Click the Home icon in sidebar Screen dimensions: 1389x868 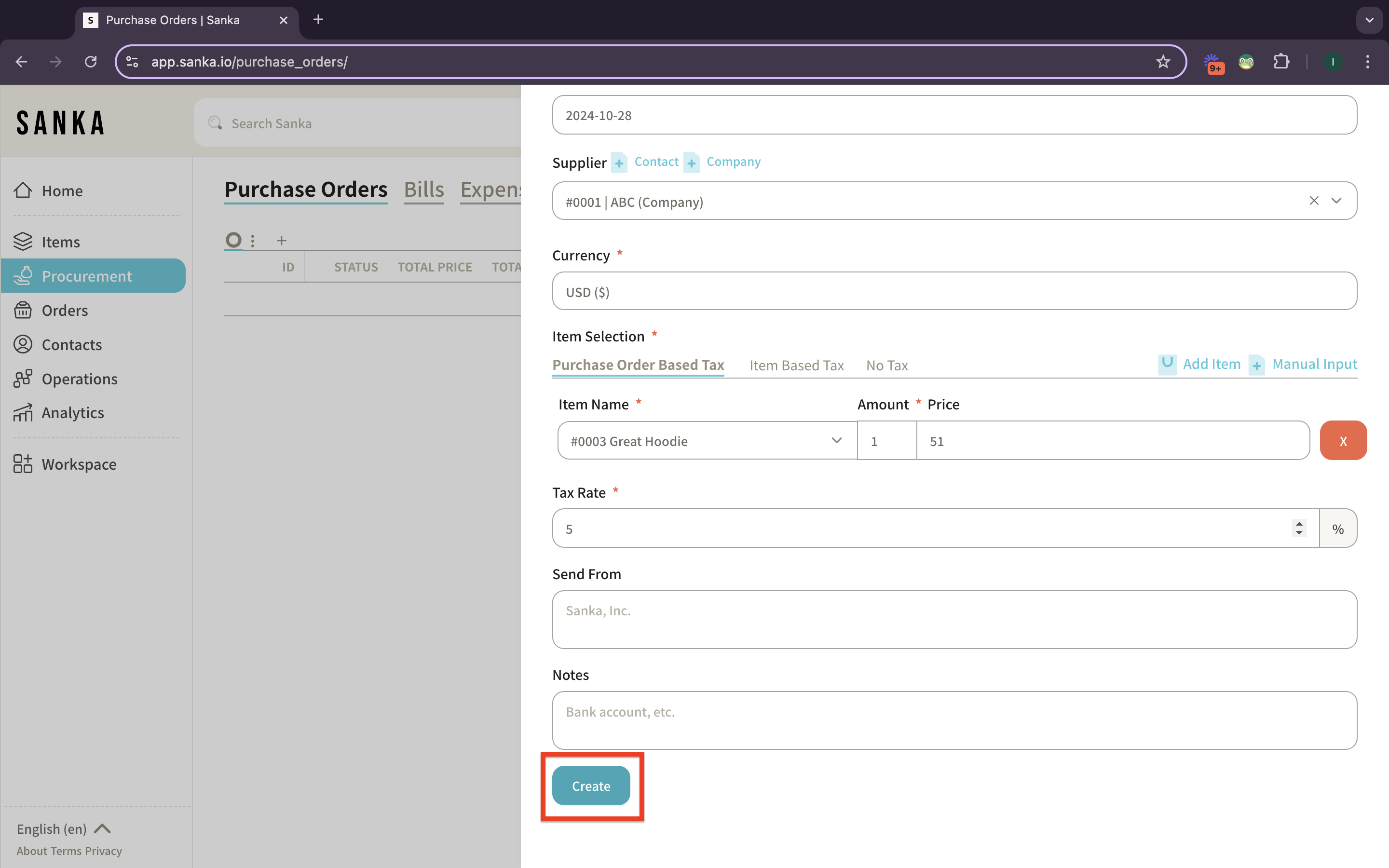[23, 190]
